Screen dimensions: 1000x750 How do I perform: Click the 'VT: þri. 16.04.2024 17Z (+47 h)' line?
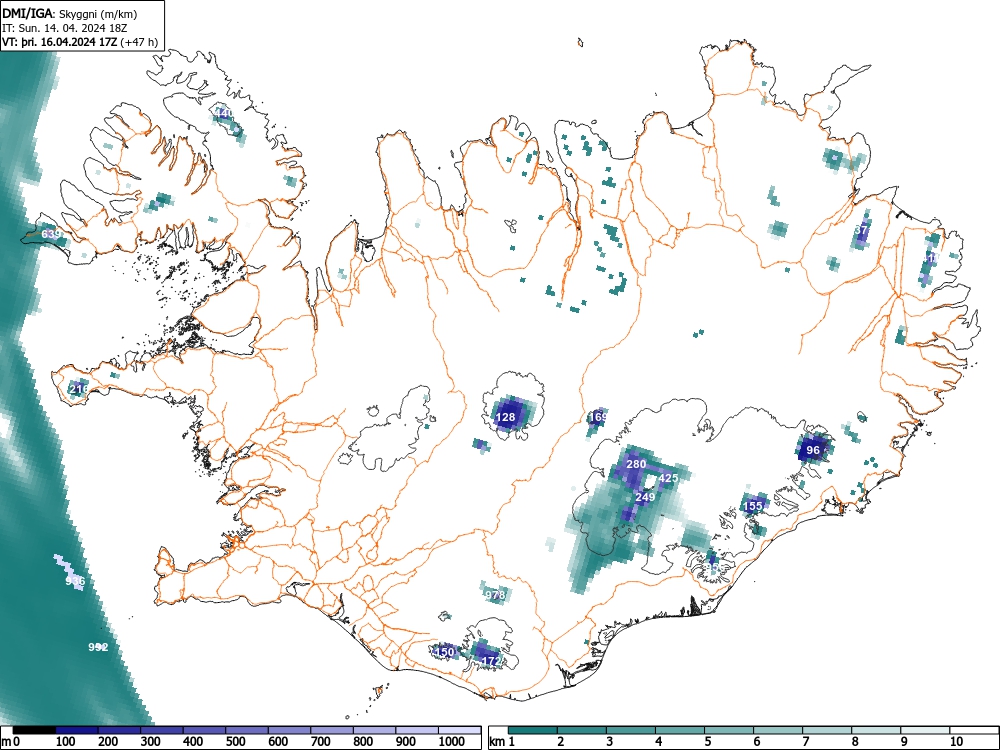pyautogui.click(x=80, y=42)
